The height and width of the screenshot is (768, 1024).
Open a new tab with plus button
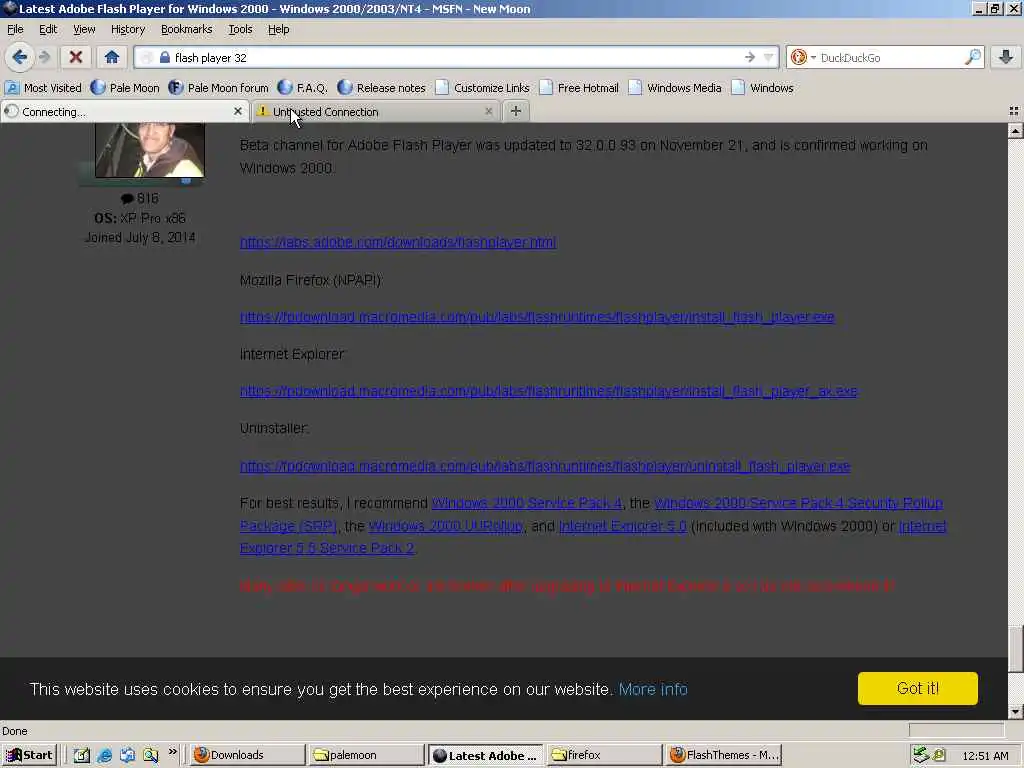(x=515, y=111)
